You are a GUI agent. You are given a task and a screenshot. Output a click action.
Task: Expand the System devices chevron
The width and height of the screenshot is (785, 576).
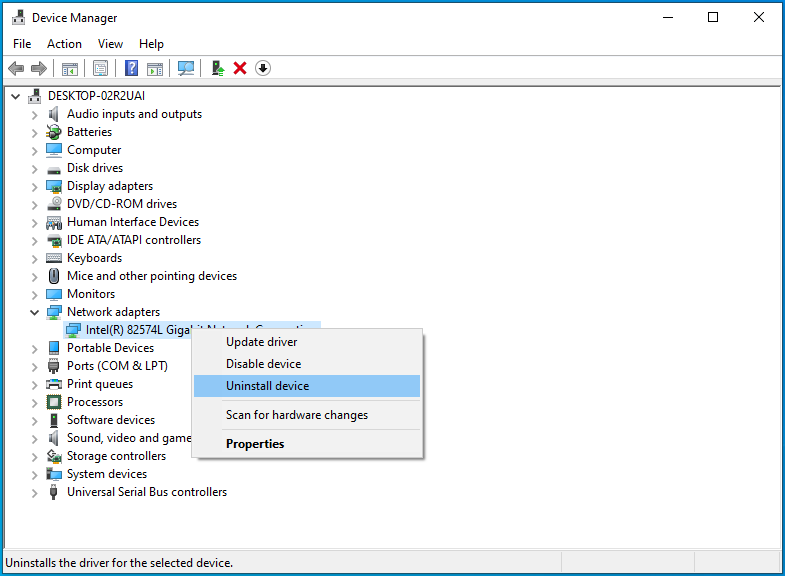[34, 475]
